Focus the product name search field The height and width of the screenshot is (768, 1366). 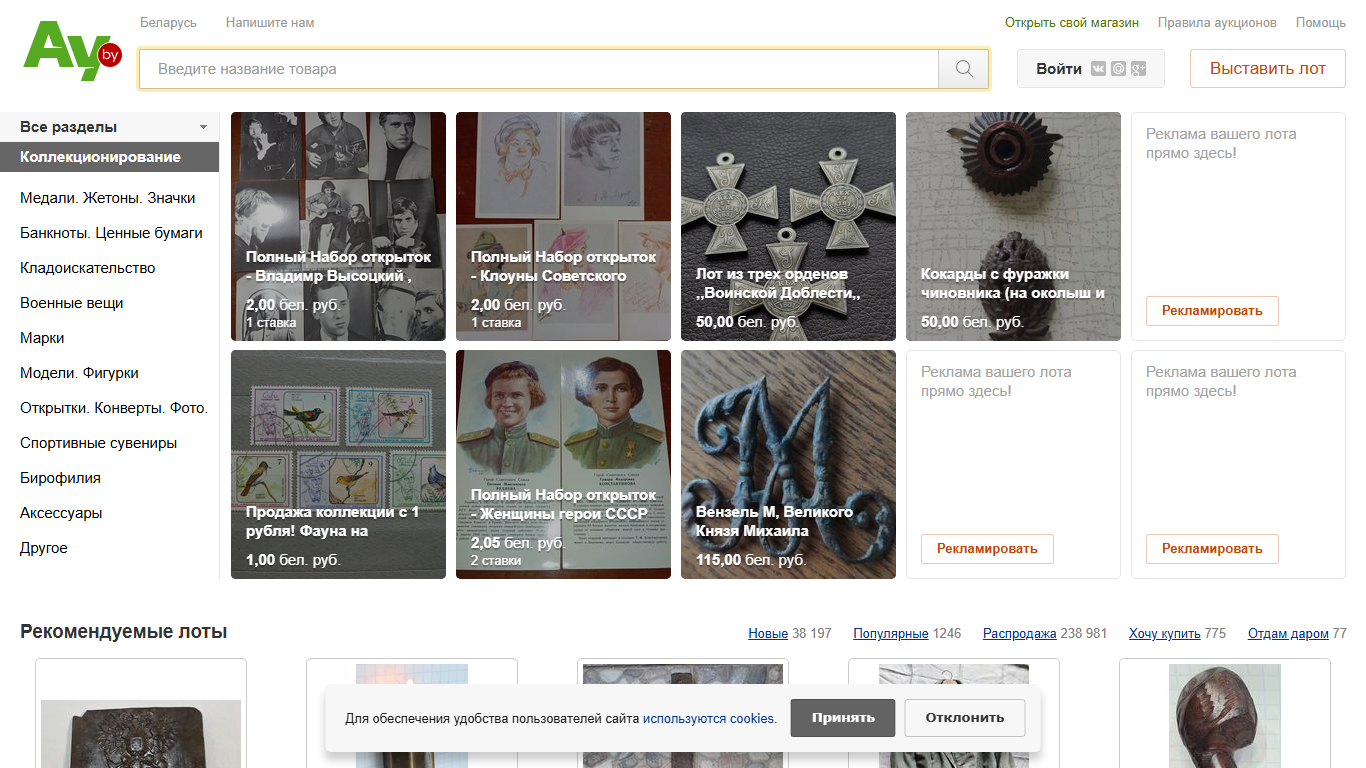pos(539,69)
